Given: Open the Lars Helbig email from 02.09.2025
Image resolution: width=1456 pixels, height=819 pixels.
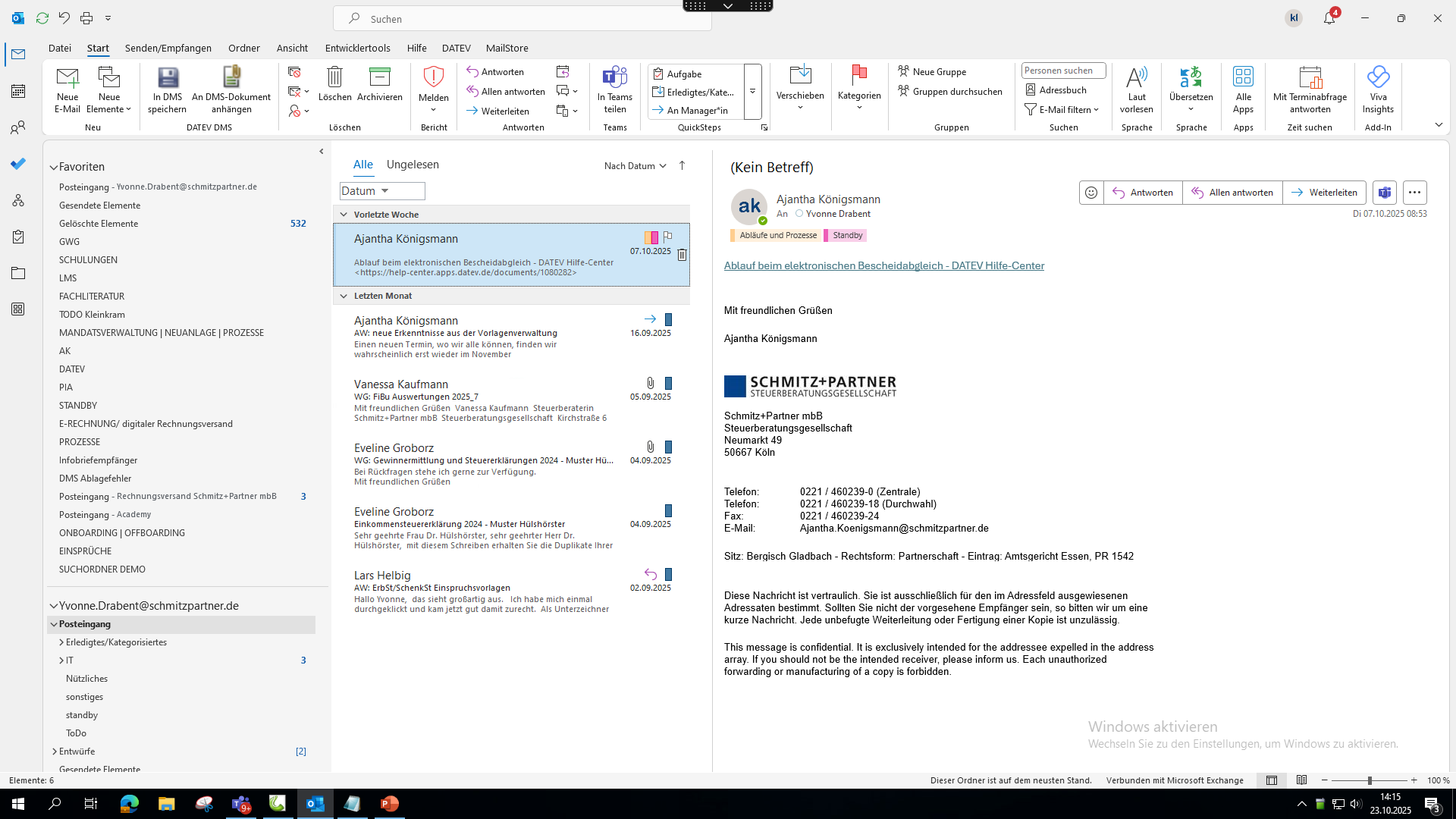Looking at the screenshot, I should [x=512, y=593].
